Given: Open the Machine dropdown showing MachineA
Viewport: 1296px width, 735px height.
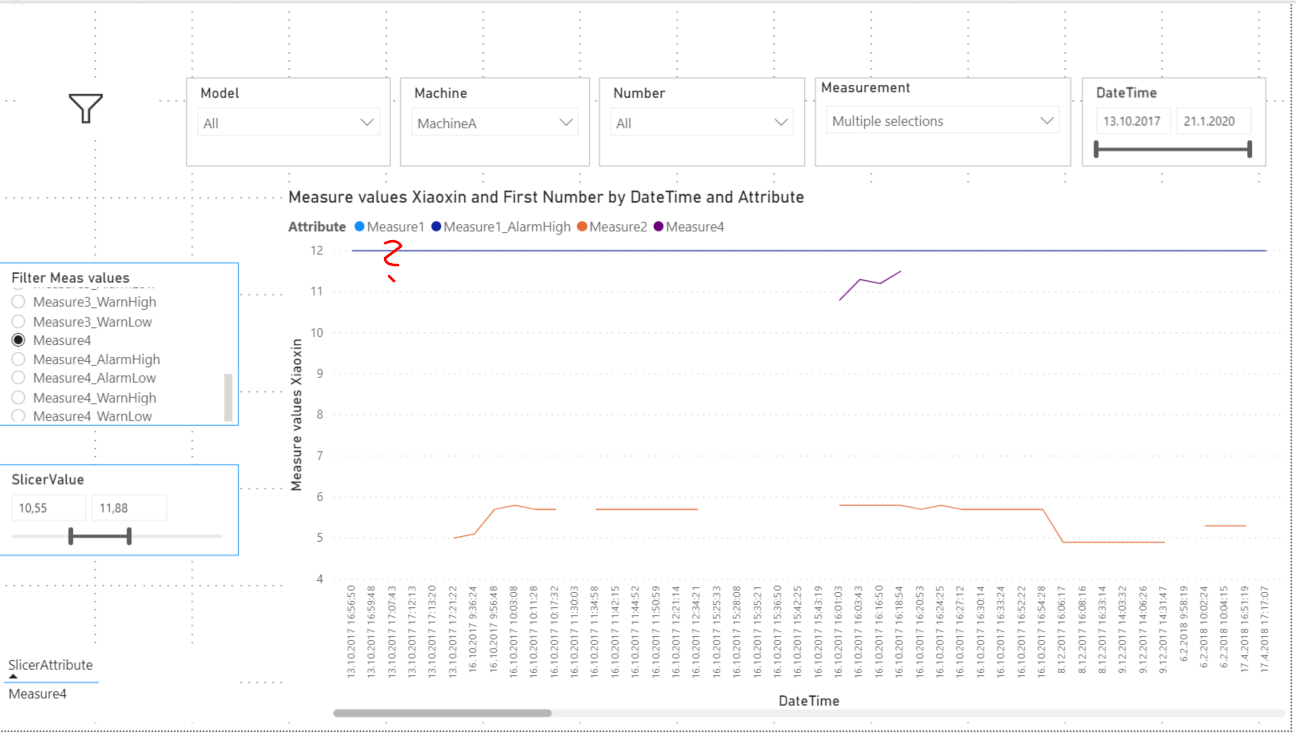Looking at the screenshot, I should click(x=495, y=123).
